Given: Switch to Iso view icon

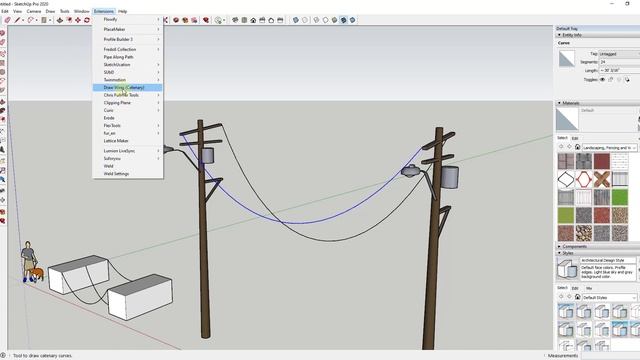Looking at the screenshot, I should (x=235, y=20).
